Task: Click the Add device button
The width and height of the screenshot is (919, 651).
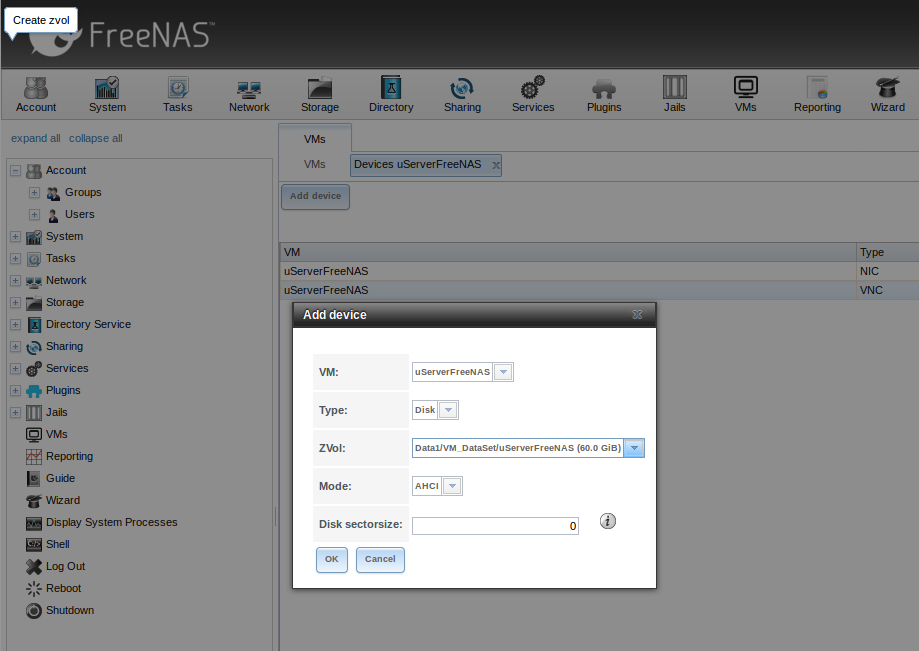Action: pos(315,196)
